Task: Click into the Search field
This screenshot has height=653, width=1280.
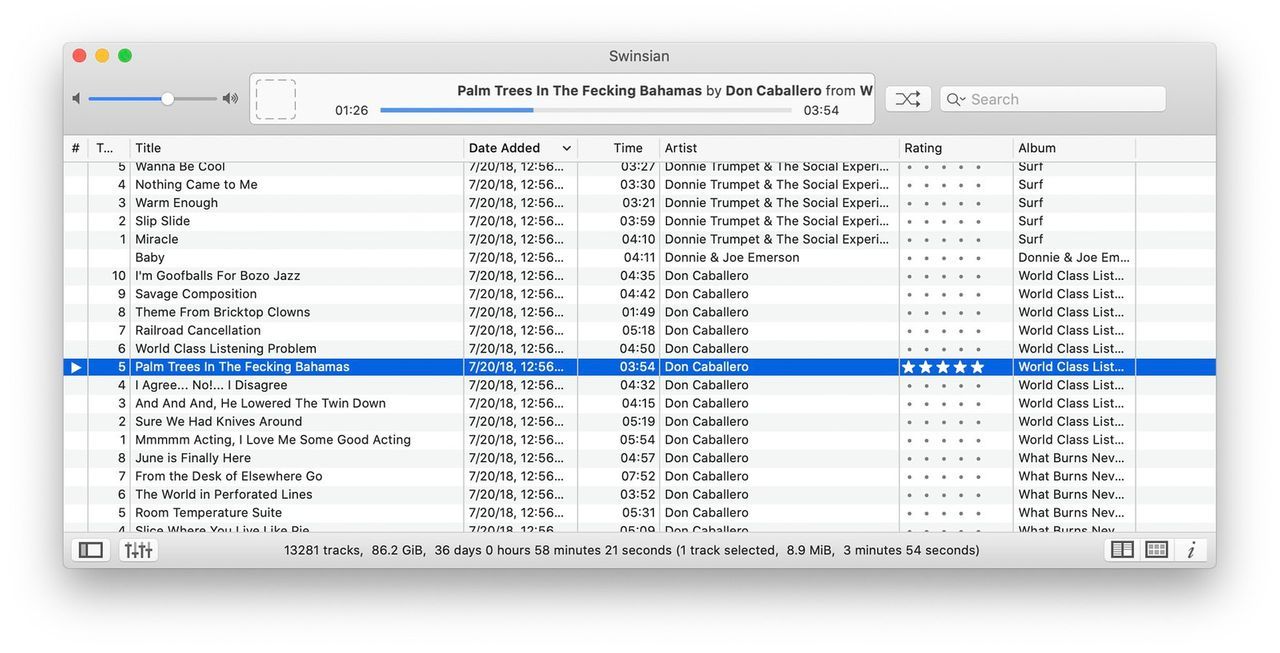Action: (x=1062, y=99)
